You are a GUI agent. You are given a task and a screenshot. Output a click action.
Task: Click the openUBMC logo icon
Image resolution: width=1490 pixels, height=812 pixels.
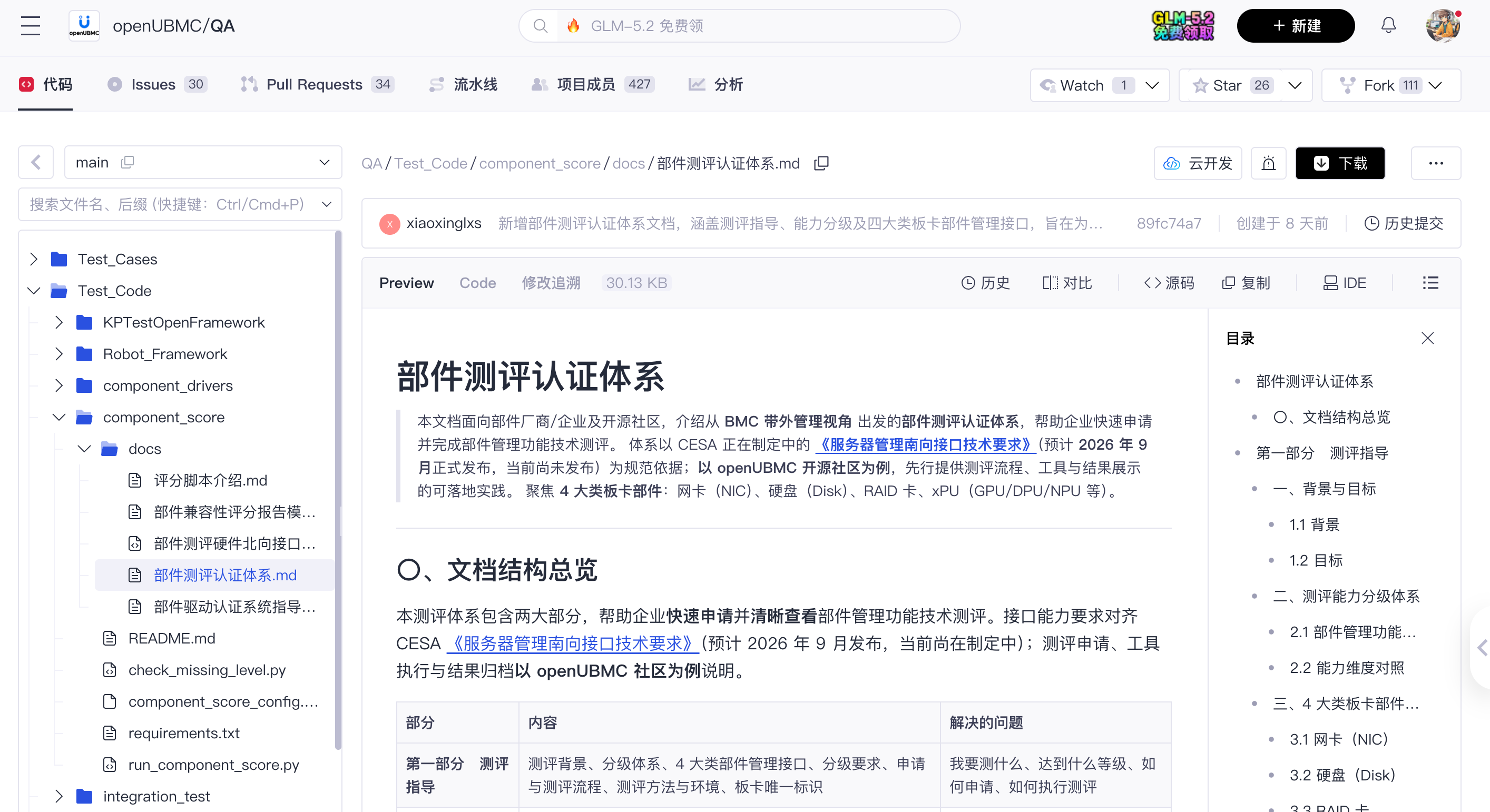[84, 26]
